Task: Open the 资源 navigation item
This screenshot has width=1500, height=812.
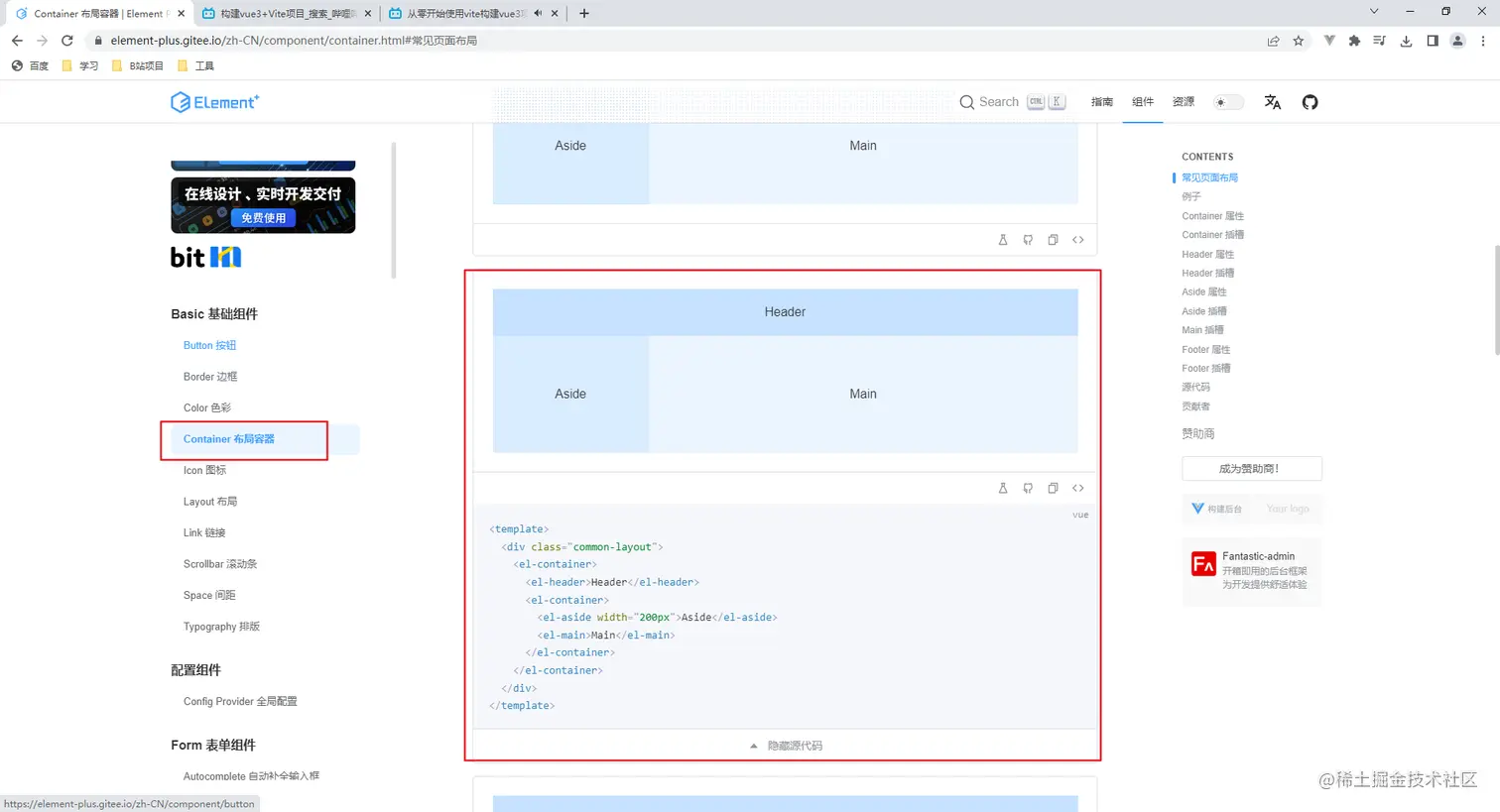Action: point(1184,102)
